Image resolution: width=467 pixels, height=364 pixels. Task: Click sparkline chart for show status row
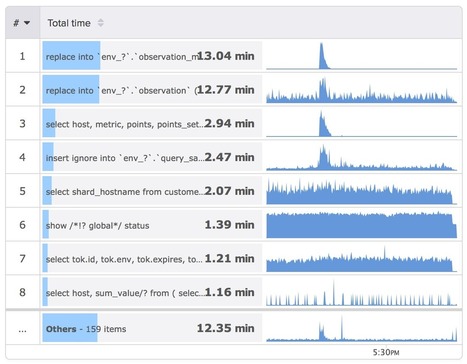point(362,225)
